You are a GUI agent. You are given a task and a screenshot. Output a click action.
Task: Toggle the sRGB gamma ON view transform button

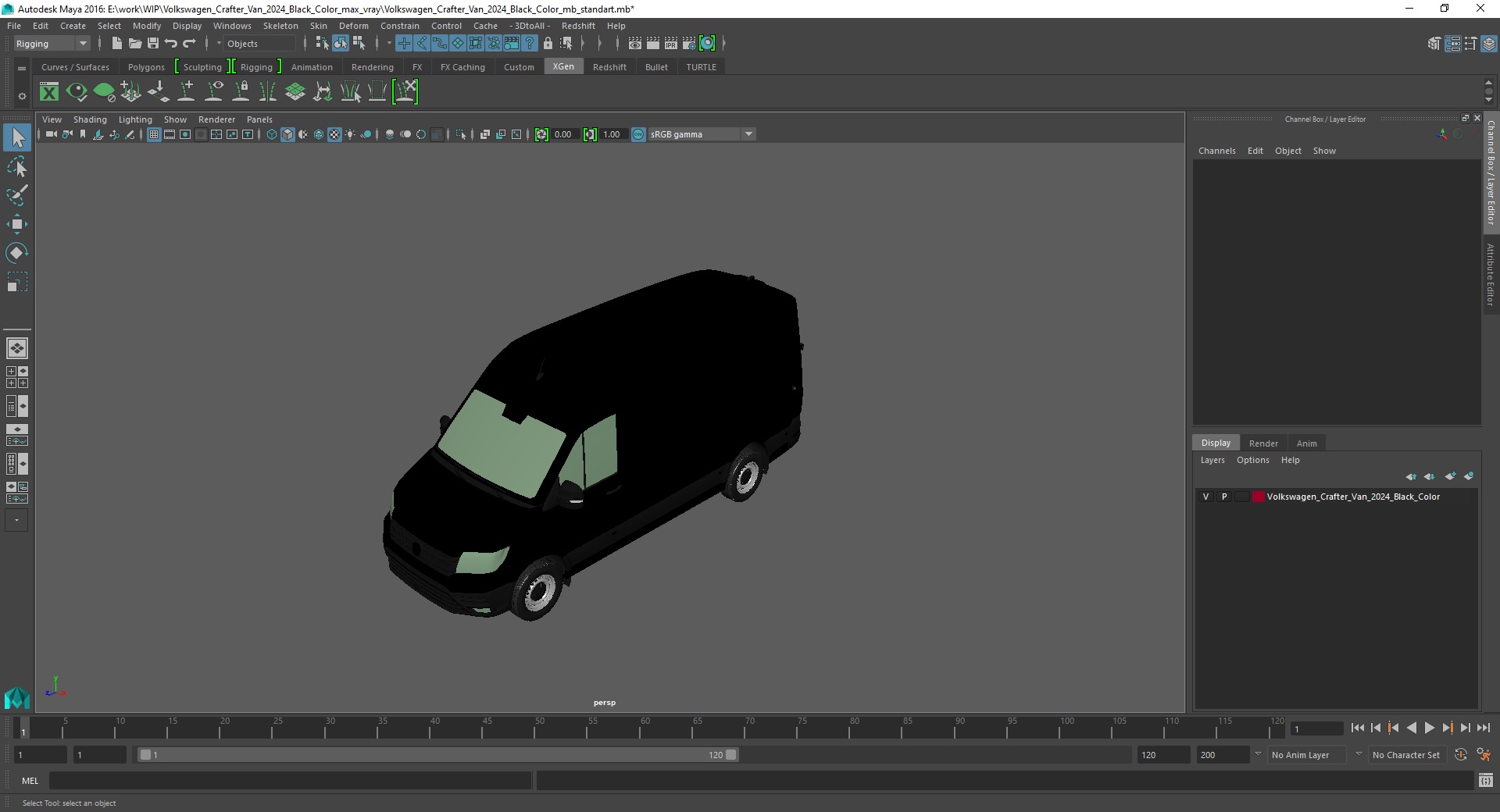pyautogui.click(x=638, y=134)
